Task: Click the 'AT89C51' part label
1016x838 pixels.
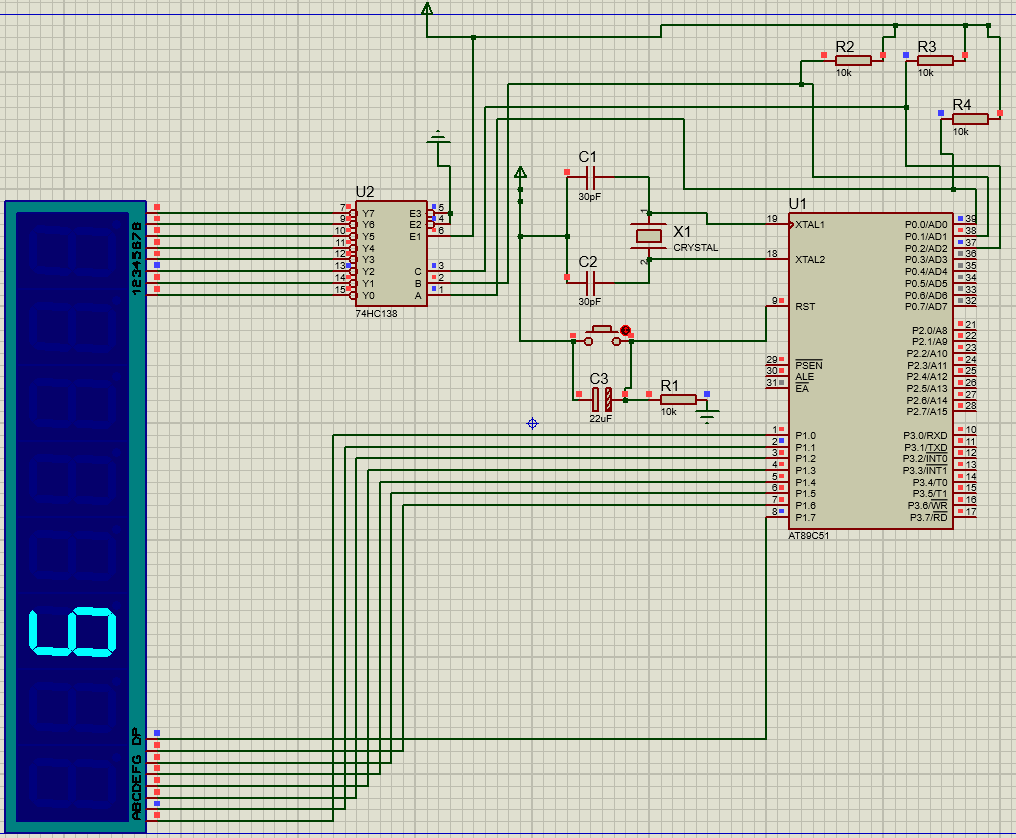Action: [x=808, y=536]
